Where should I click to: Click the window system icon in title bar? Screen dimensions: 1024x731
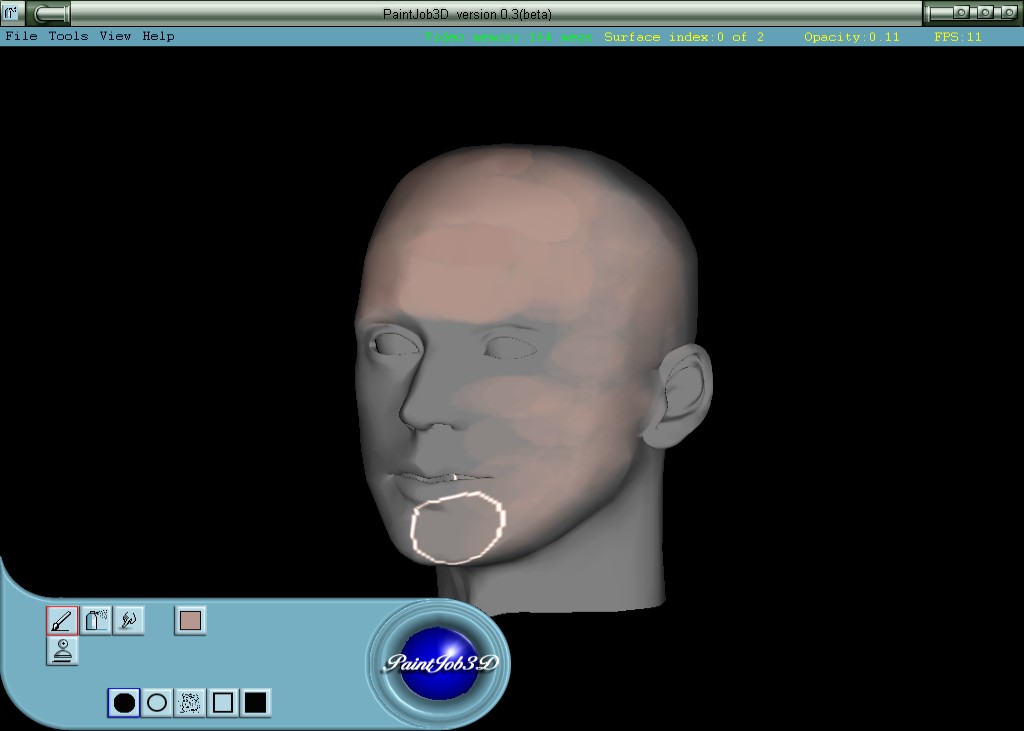[11, 13]
